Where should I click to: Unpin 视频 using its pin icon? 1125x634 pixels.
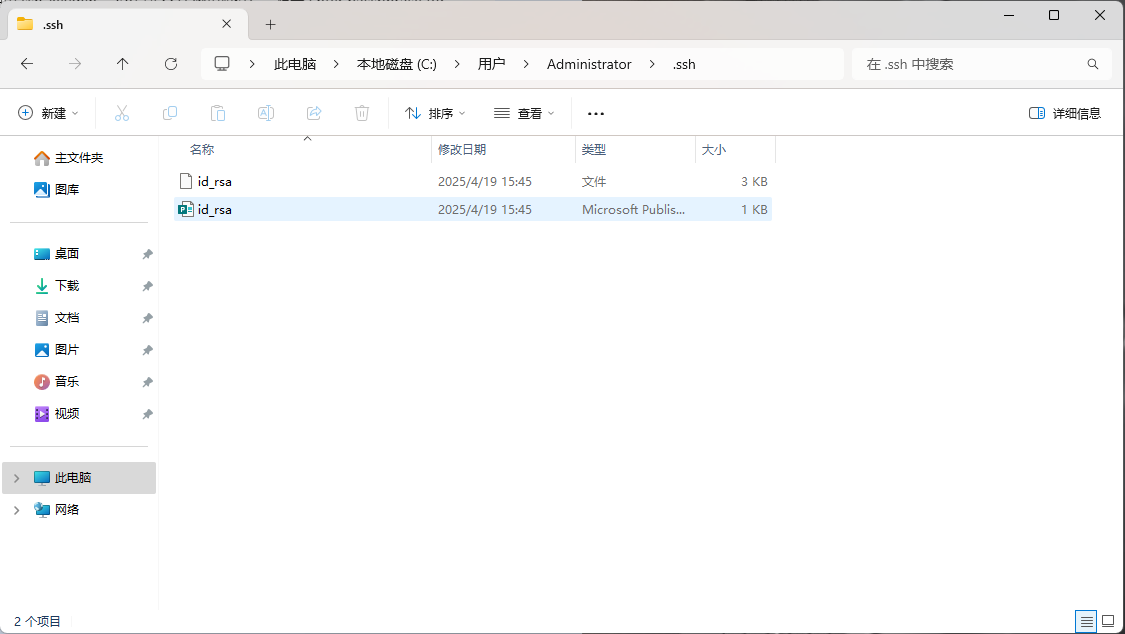pyautogui.click(x=147, y=414)
